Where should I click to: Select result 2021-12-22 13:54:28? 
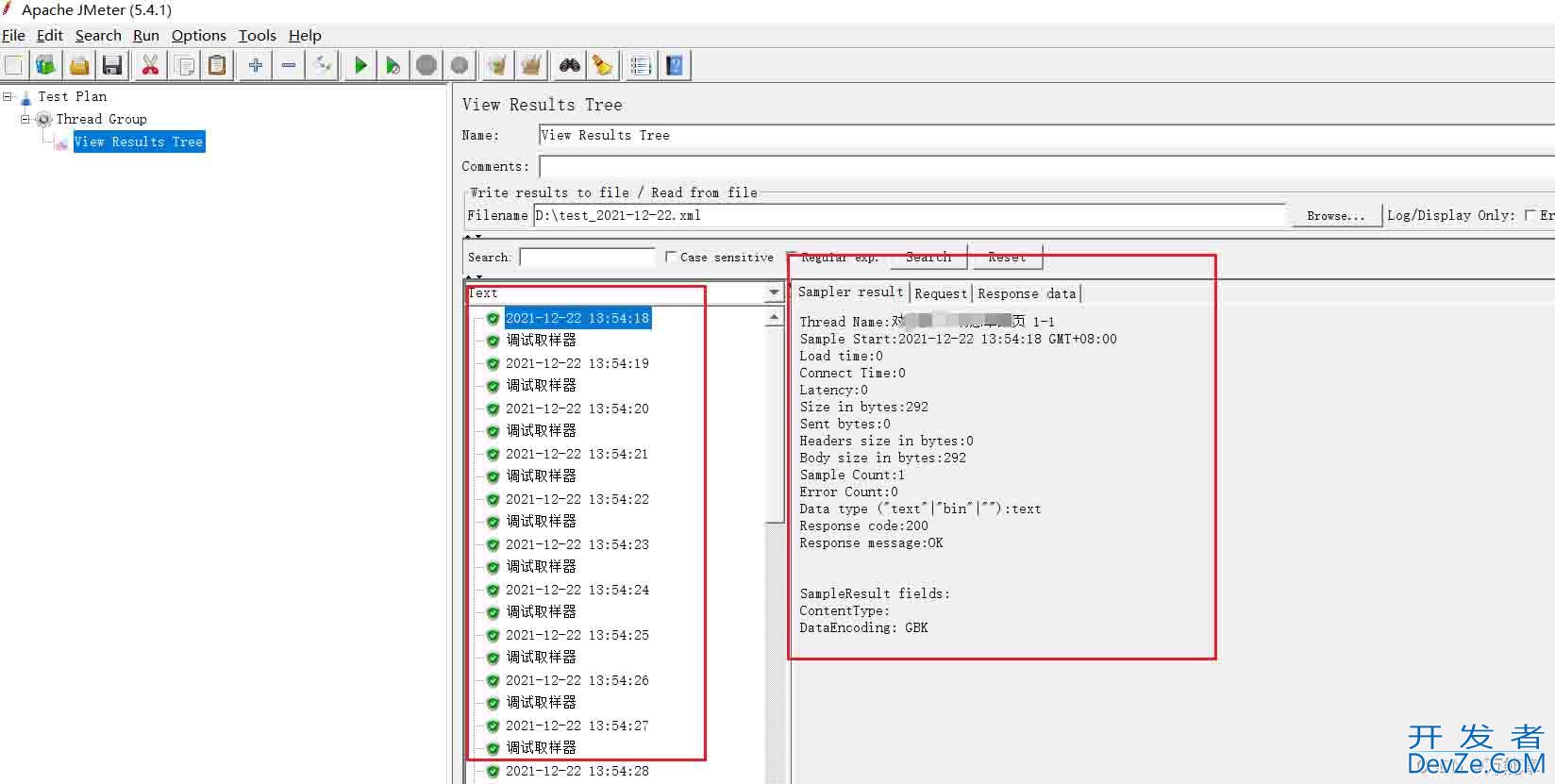tap(577, 771)
